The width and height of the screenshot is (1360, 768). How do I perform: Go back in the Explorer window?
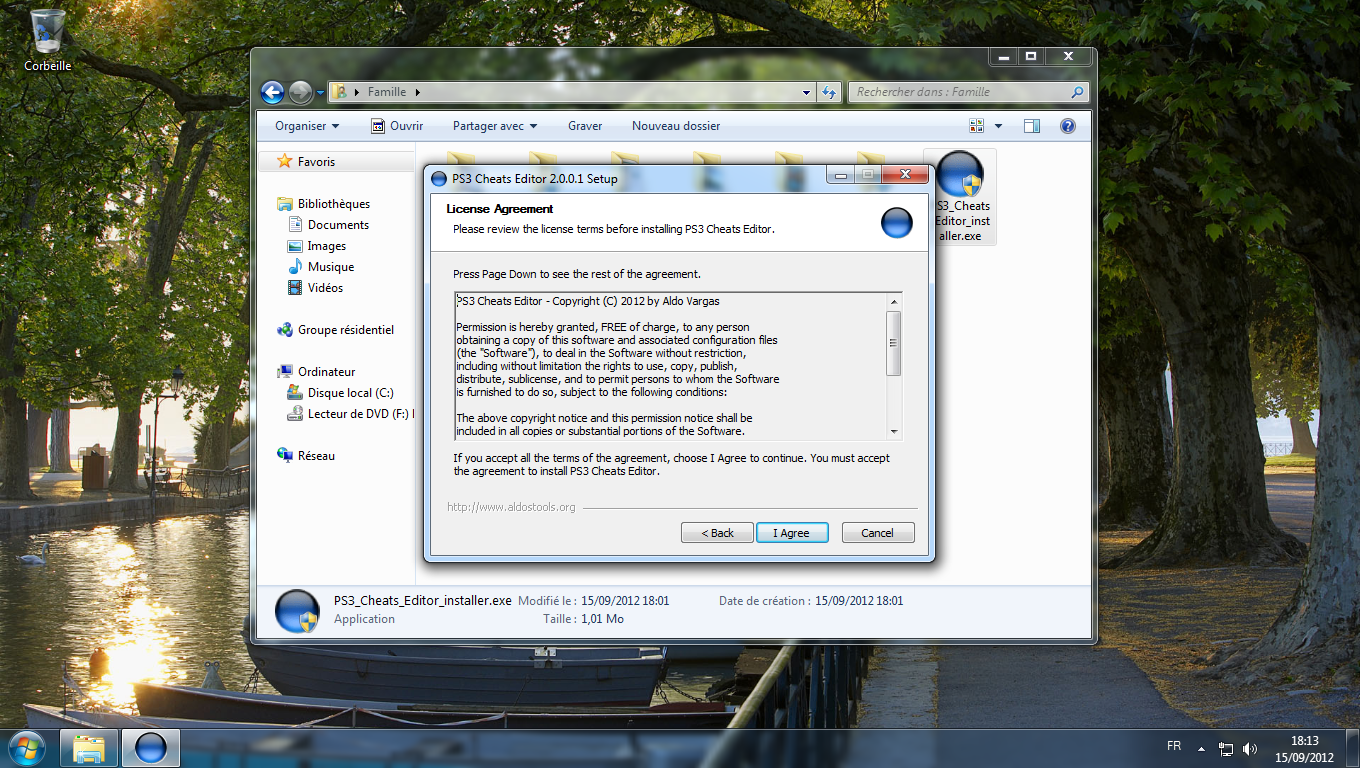tap(272, 92)
